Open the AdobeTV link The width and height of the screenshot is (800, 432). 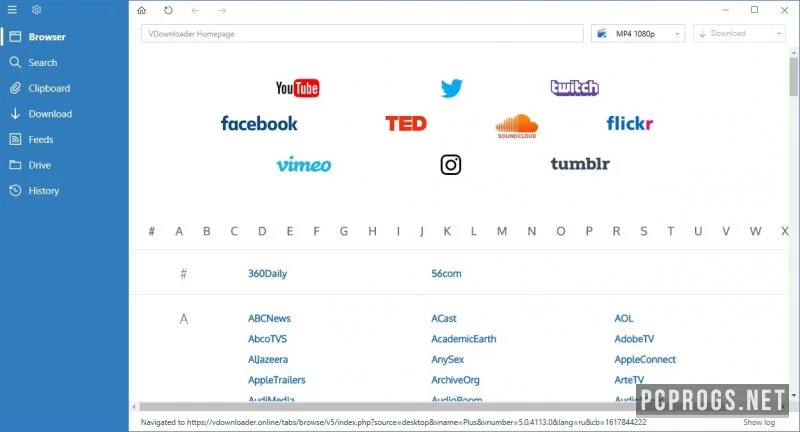point(634,339)
